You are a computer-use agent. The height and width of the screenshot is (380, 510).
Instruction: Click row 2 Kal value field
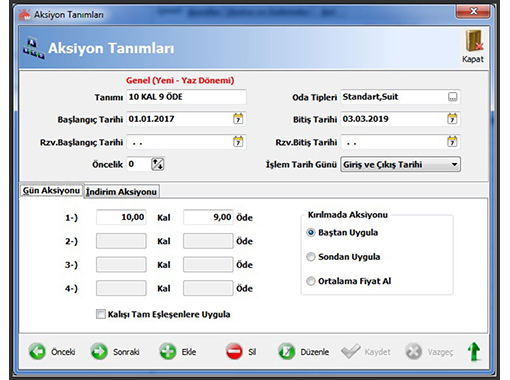121,241
